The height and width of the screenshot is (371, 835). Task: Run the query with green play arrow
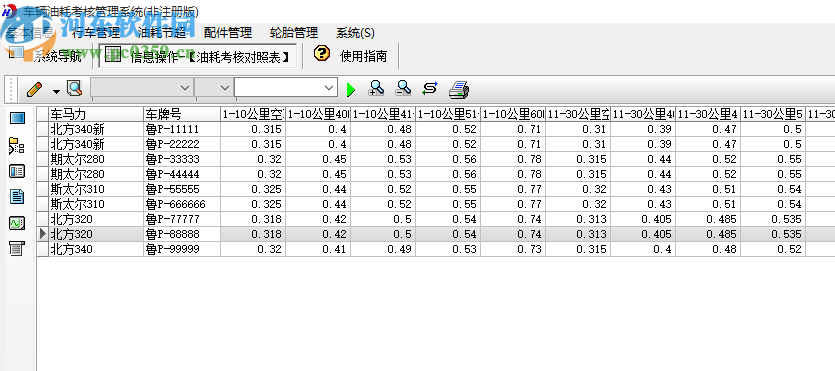350,89
